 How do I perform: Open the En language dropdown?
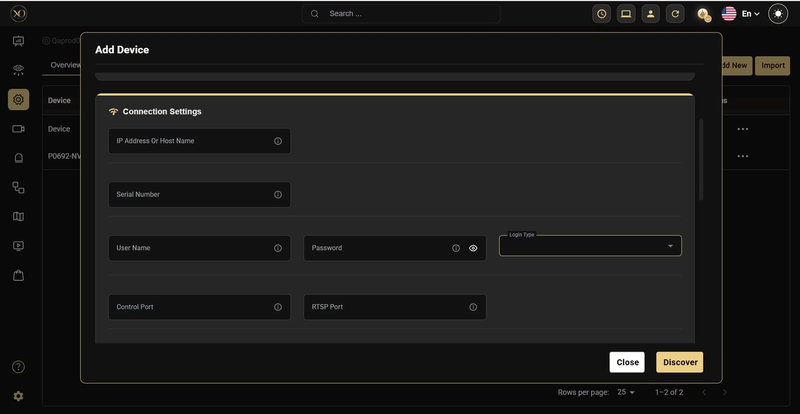pyautogui.click(x=751, y=14)
